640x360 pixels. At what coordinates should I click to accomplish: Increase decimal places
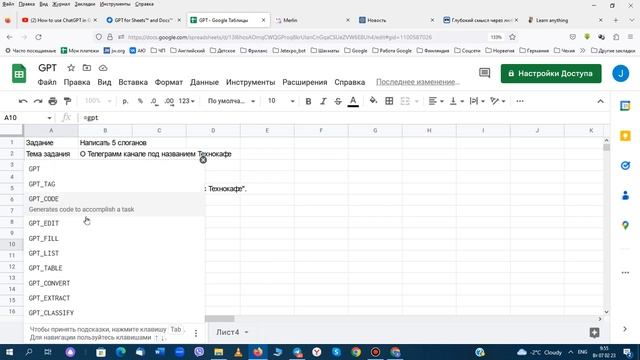169,101
